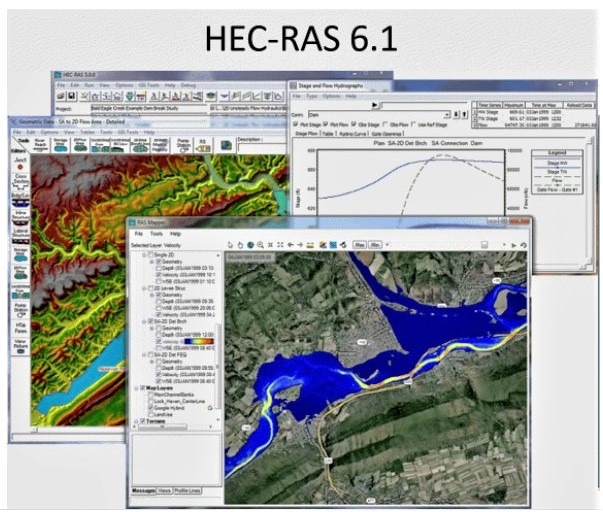Enable the Obs Flow checkbox
The height and width of the screenshot is (512, 603).
pyautogui.click(x=385, y=124)
